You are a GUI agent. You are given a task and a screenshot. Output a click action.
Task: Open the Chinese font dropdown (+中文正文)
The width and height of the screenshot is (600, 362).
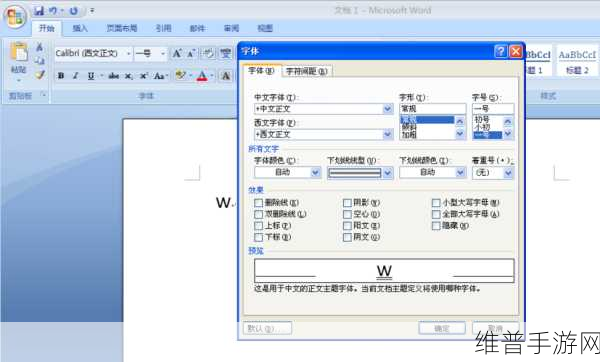tap(388, 109)
